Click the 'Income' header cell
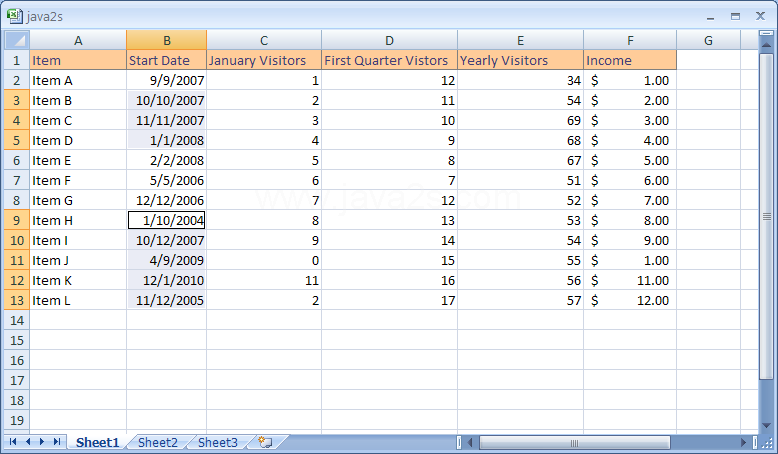Viewport: 778px width, 454px height. pyautogui.click(x=630, y=60)
